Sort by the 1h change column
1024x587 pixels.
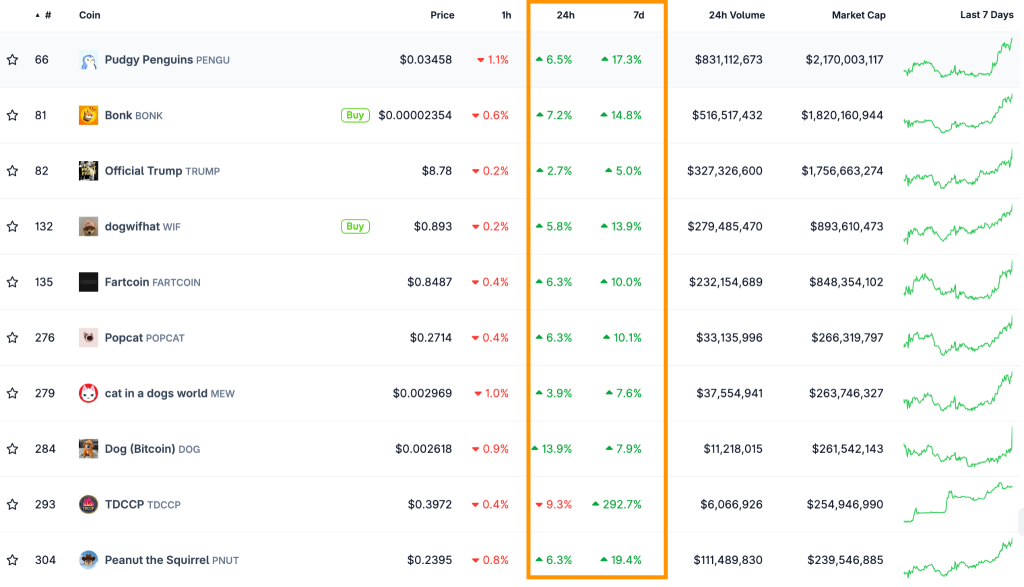click(506, 15)
